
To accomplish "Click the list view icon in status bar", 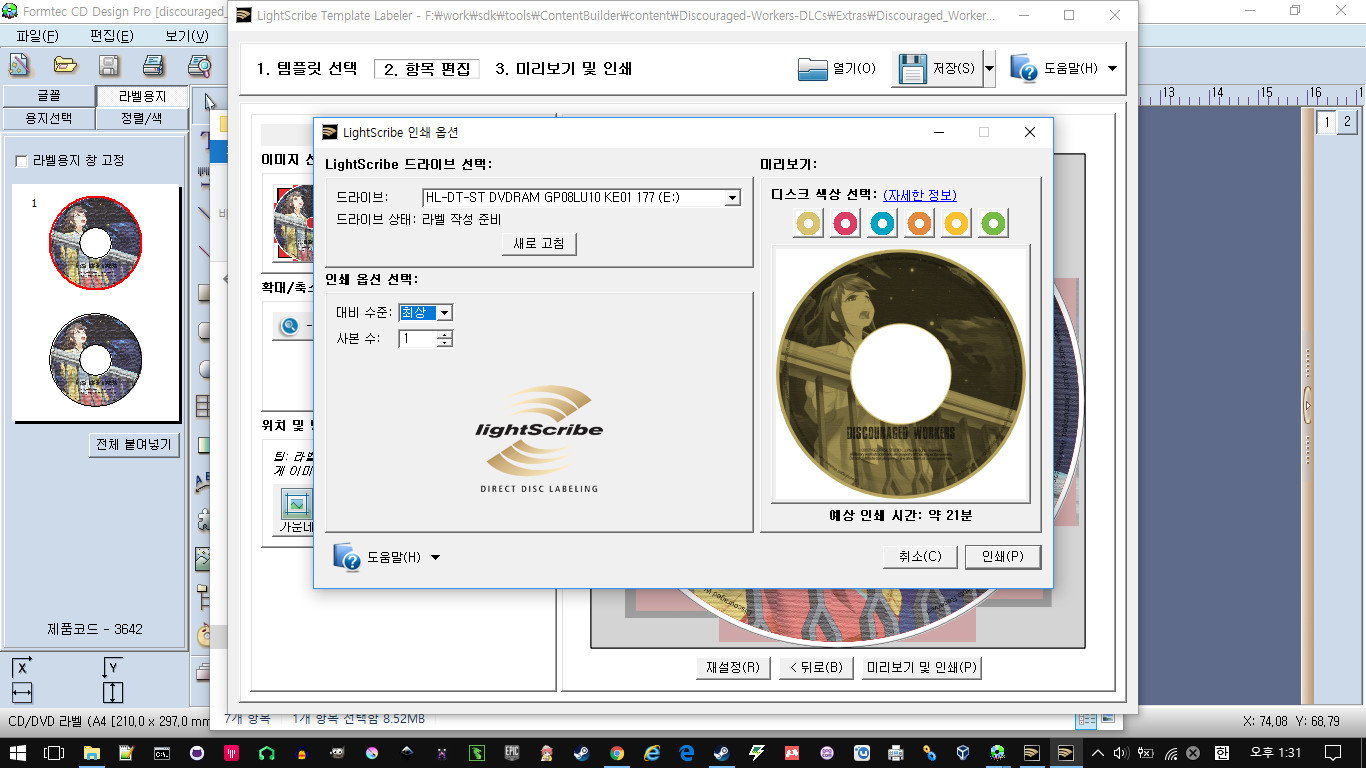I will [1086, 719].
